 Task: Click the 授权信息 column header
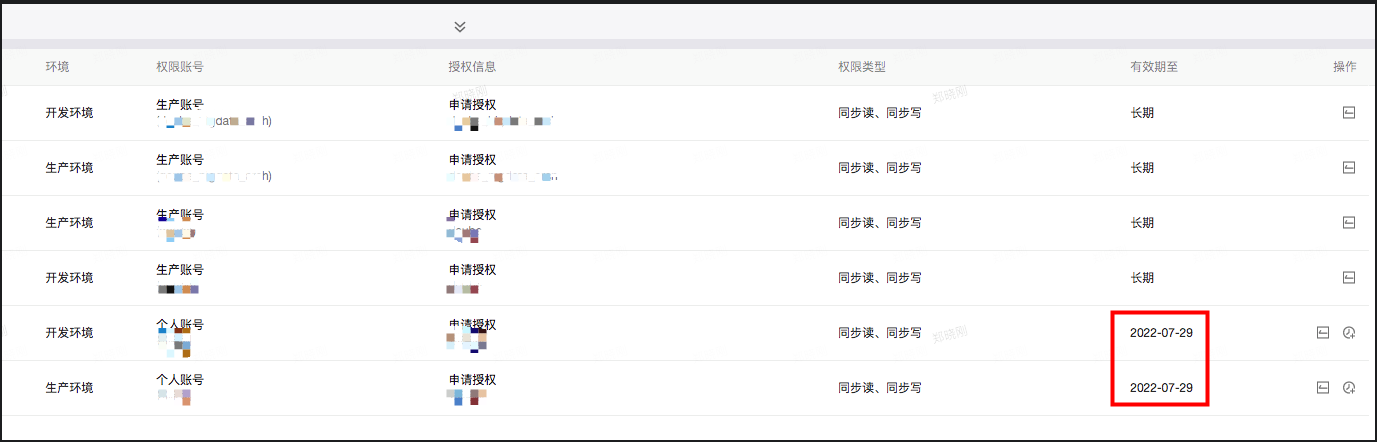pos(472,67)
